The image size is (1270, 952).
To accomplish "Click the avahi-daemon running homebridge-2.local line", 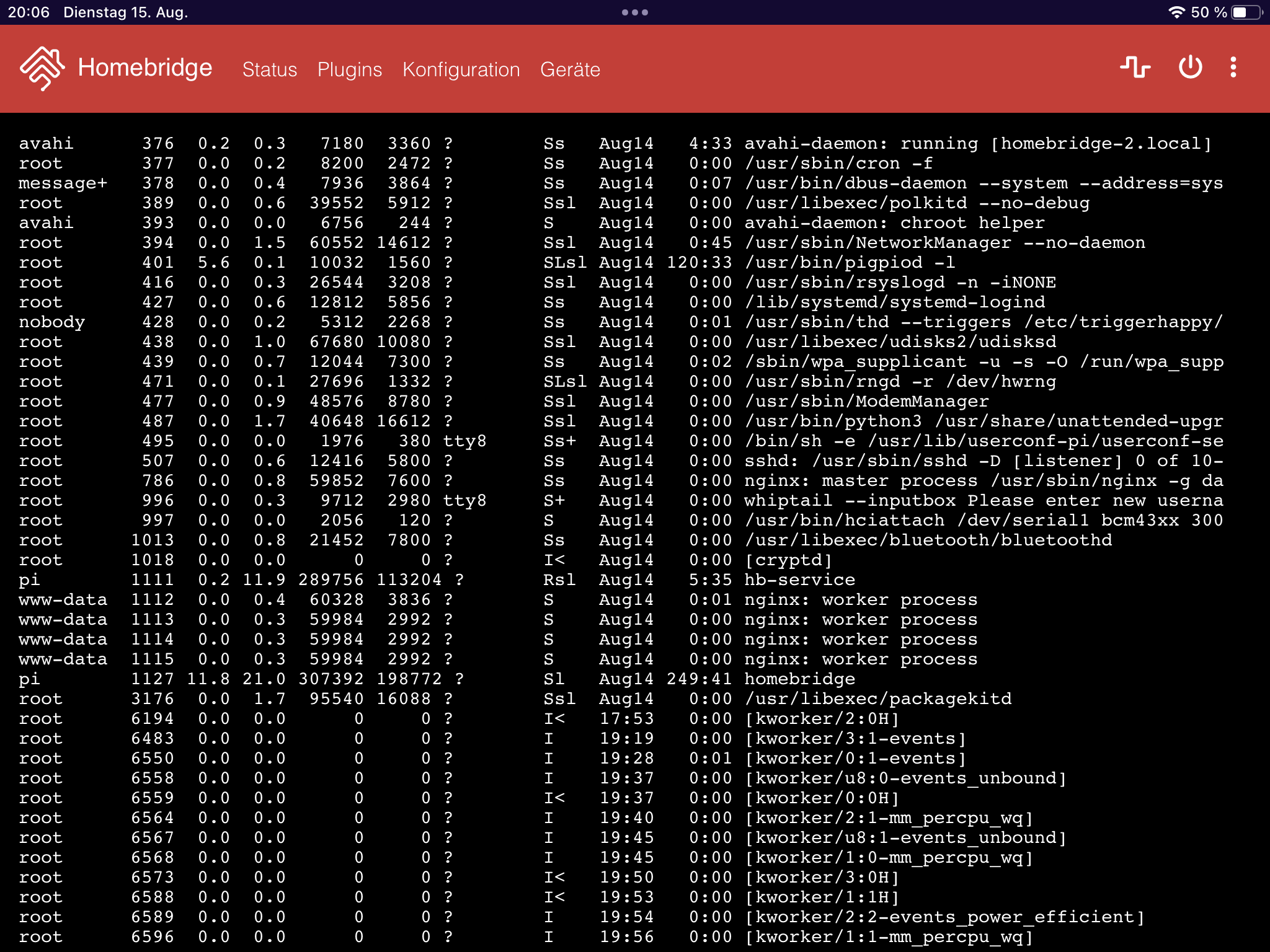I will click(977, 143).
